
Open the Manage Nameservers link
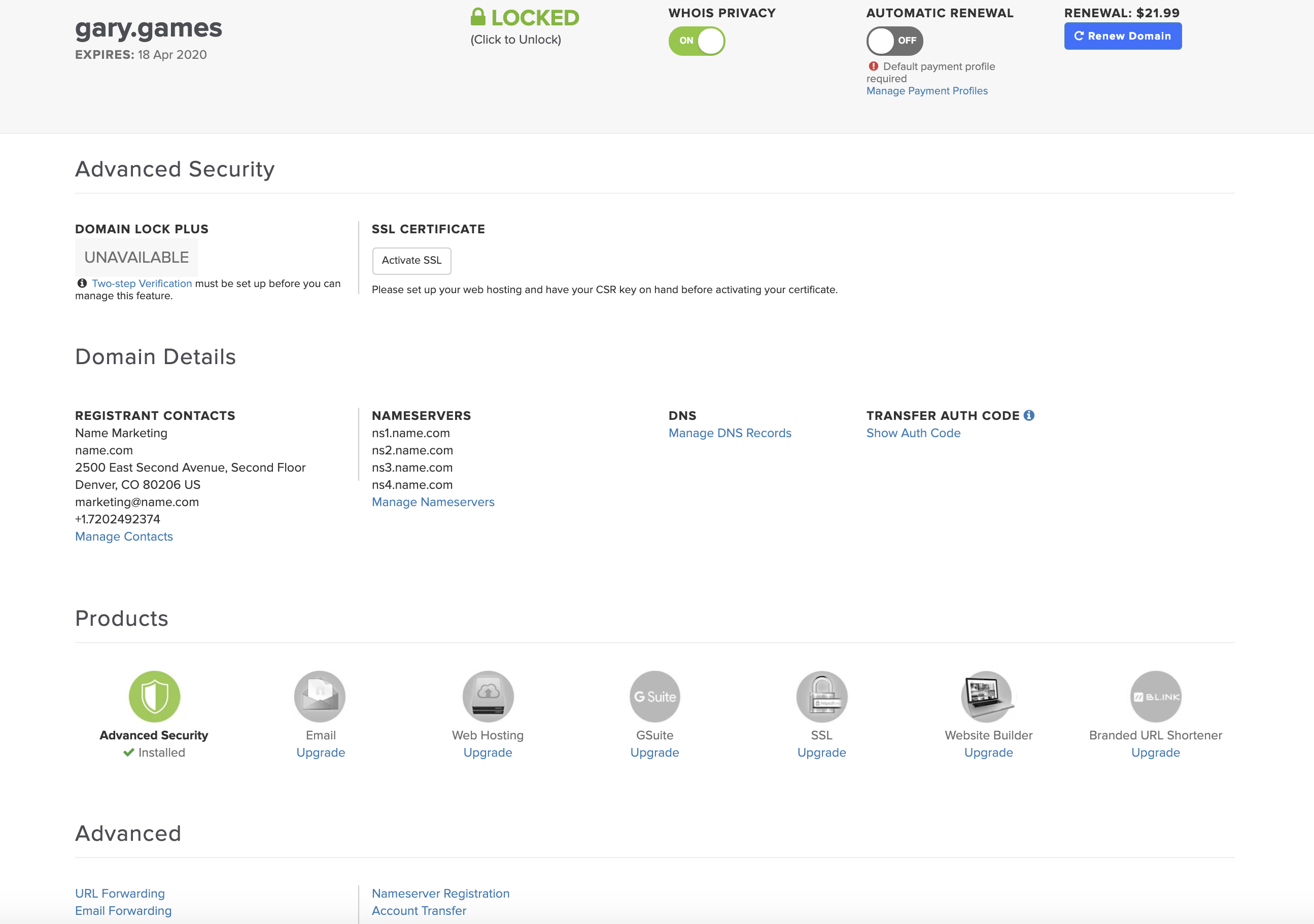coord(433,502)
